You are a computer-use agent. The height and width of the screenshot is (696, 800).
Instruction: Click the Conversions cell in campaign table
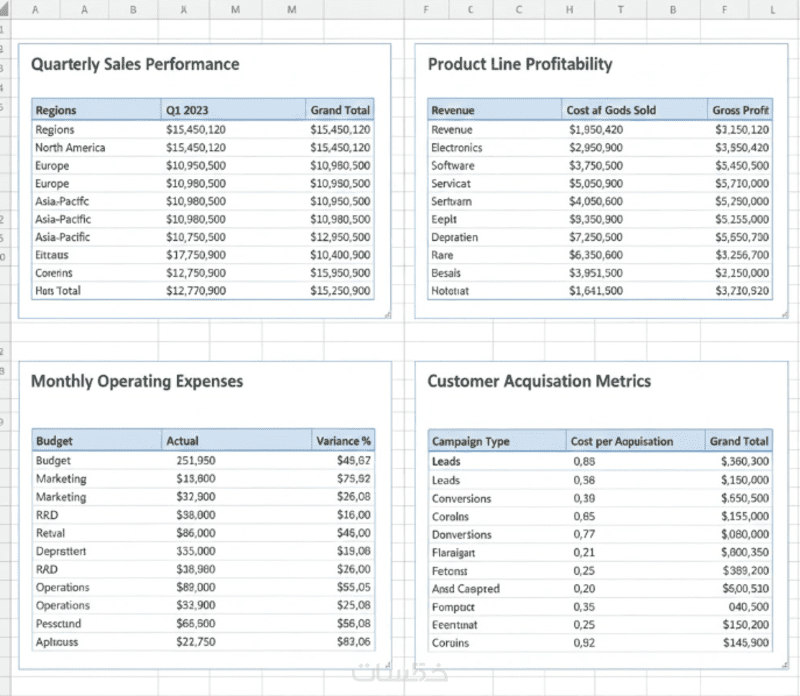click(461, 498)
